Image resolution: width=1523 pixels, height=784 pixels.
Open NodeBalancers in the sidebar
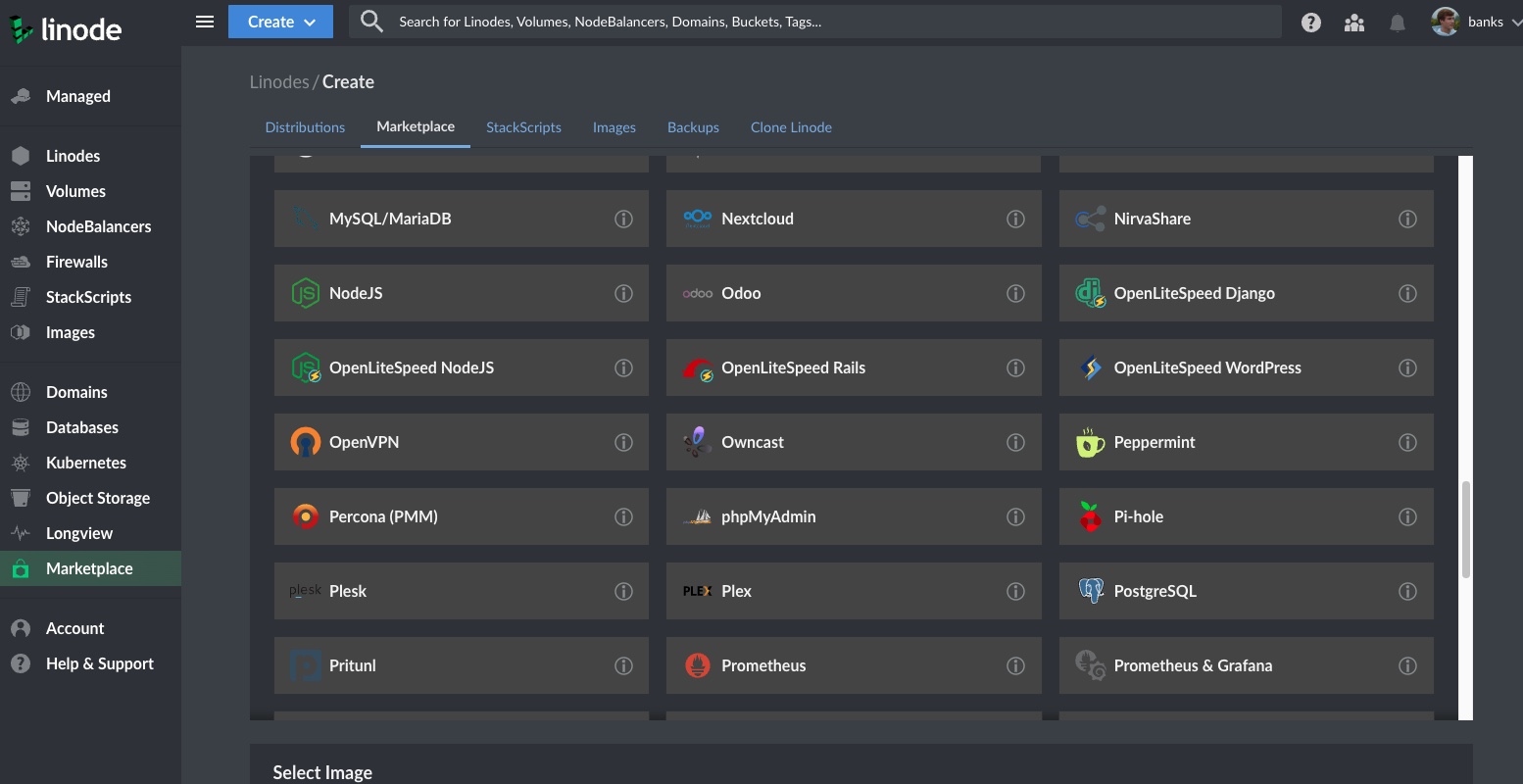coord(90,226)
